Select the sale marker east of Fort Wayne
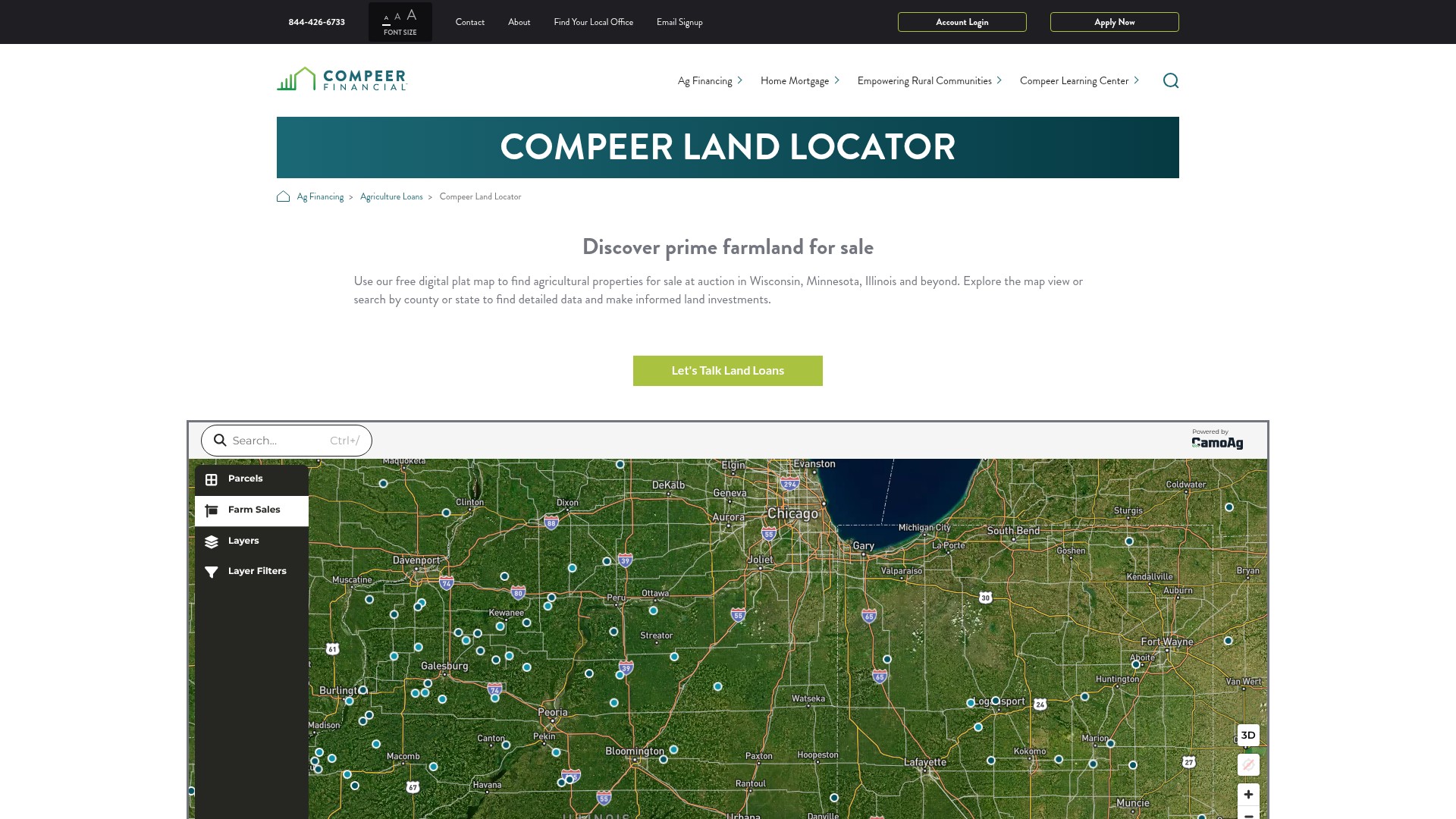This screenshot has height=819, width=1456. point(1228,641)
